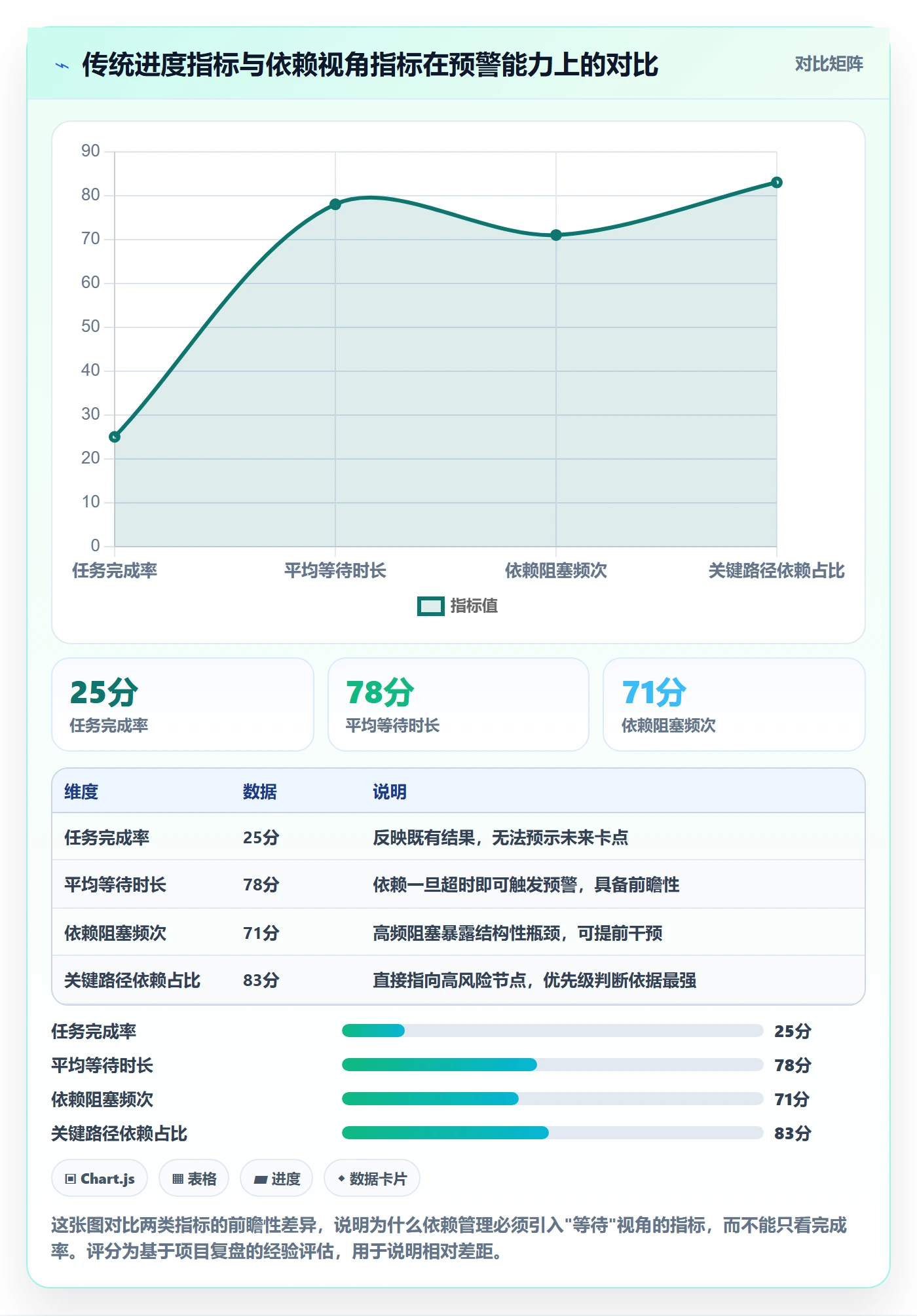This screenshot has width=917, height=1316.
Task: Click the chart data point for 任务完成率
Action: (x=115, y=437)
